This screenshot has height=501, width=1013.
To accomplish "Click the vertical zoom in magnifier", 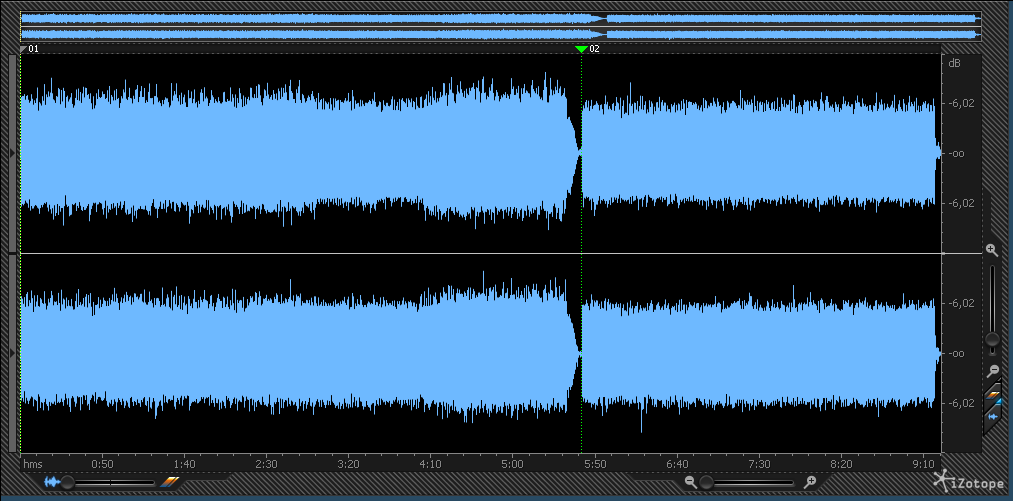I will tap(992, 250).
